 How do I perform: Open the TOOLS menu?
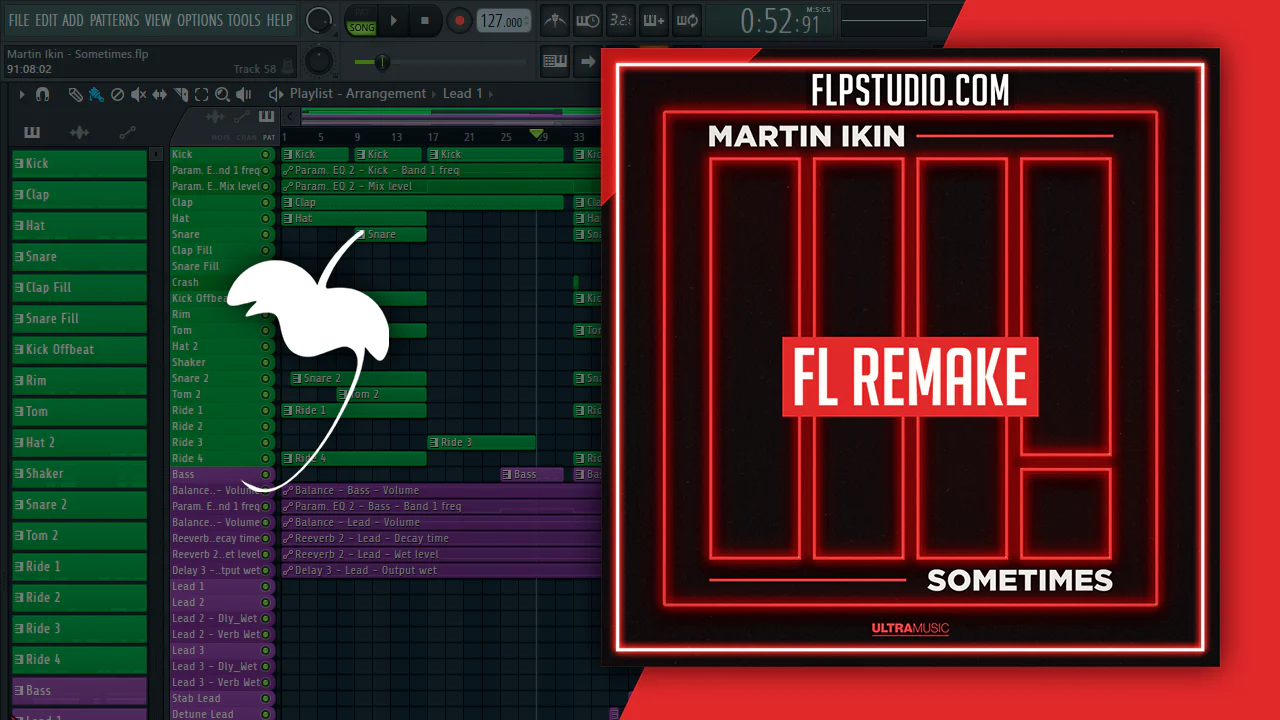point(244,20)
